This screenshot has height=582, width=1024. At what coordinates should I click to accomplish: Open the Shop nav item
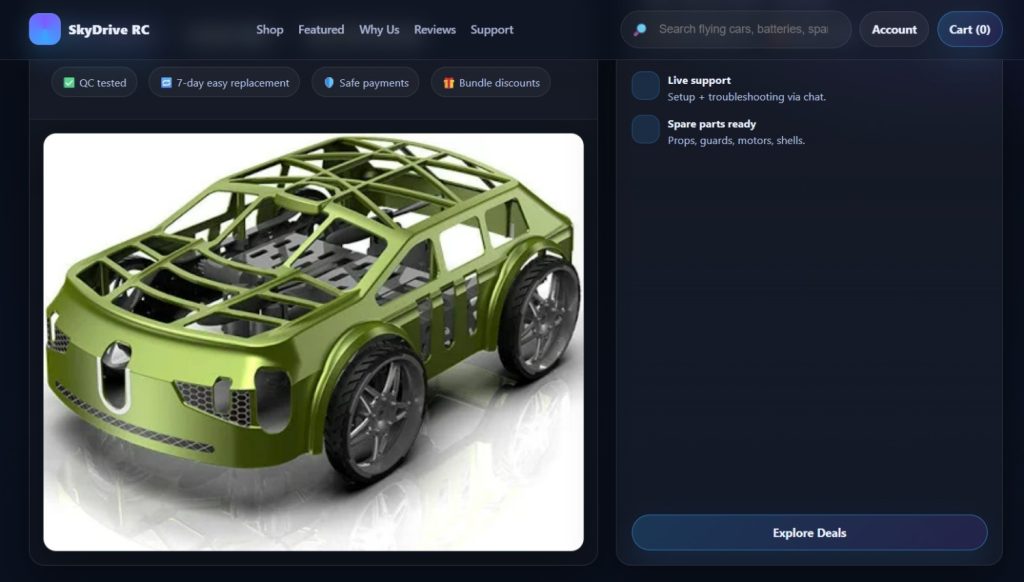point(270,29)
